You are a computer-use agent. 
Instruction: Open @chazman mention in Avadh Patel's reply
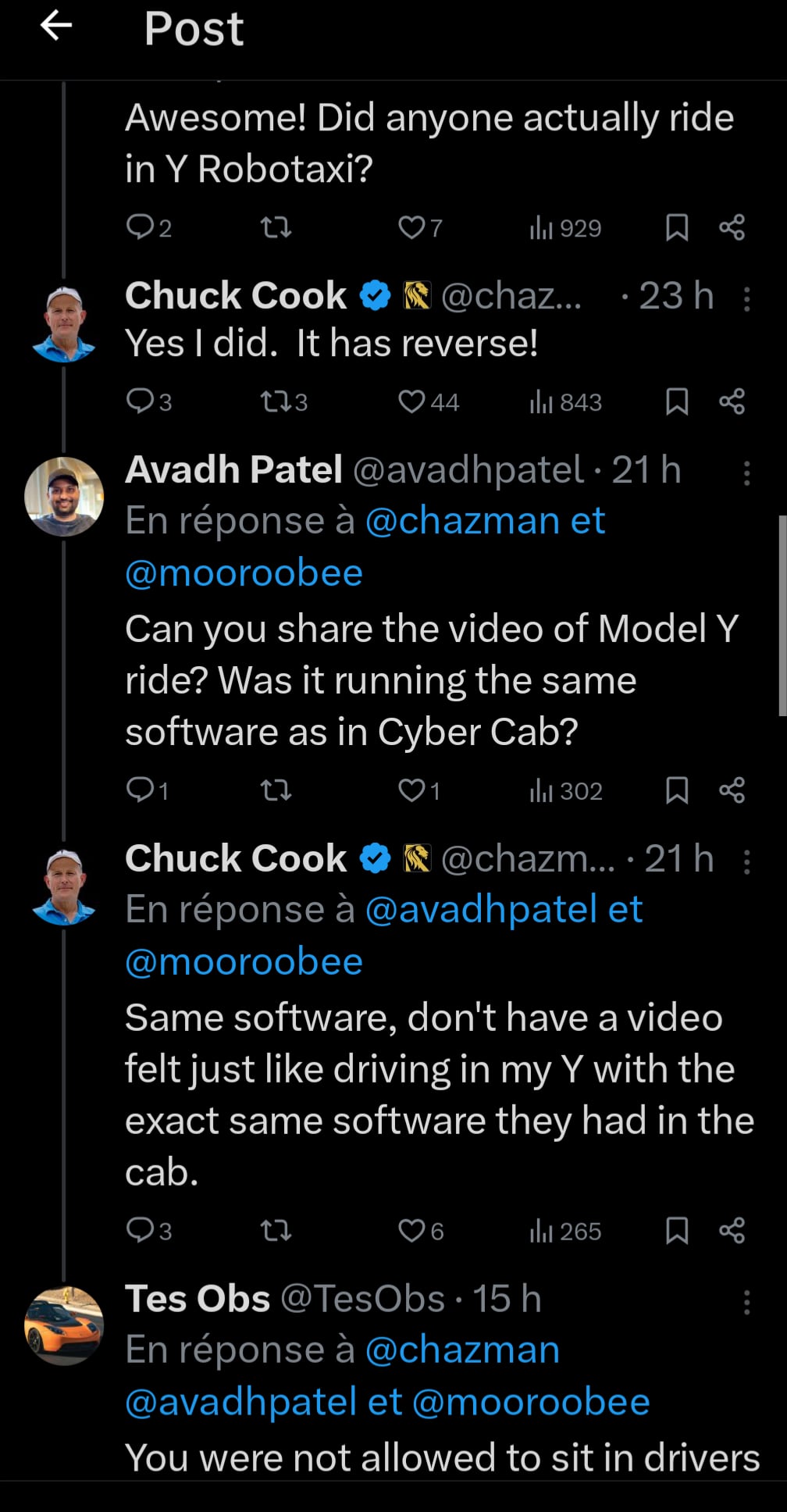[x=462, y=521]
